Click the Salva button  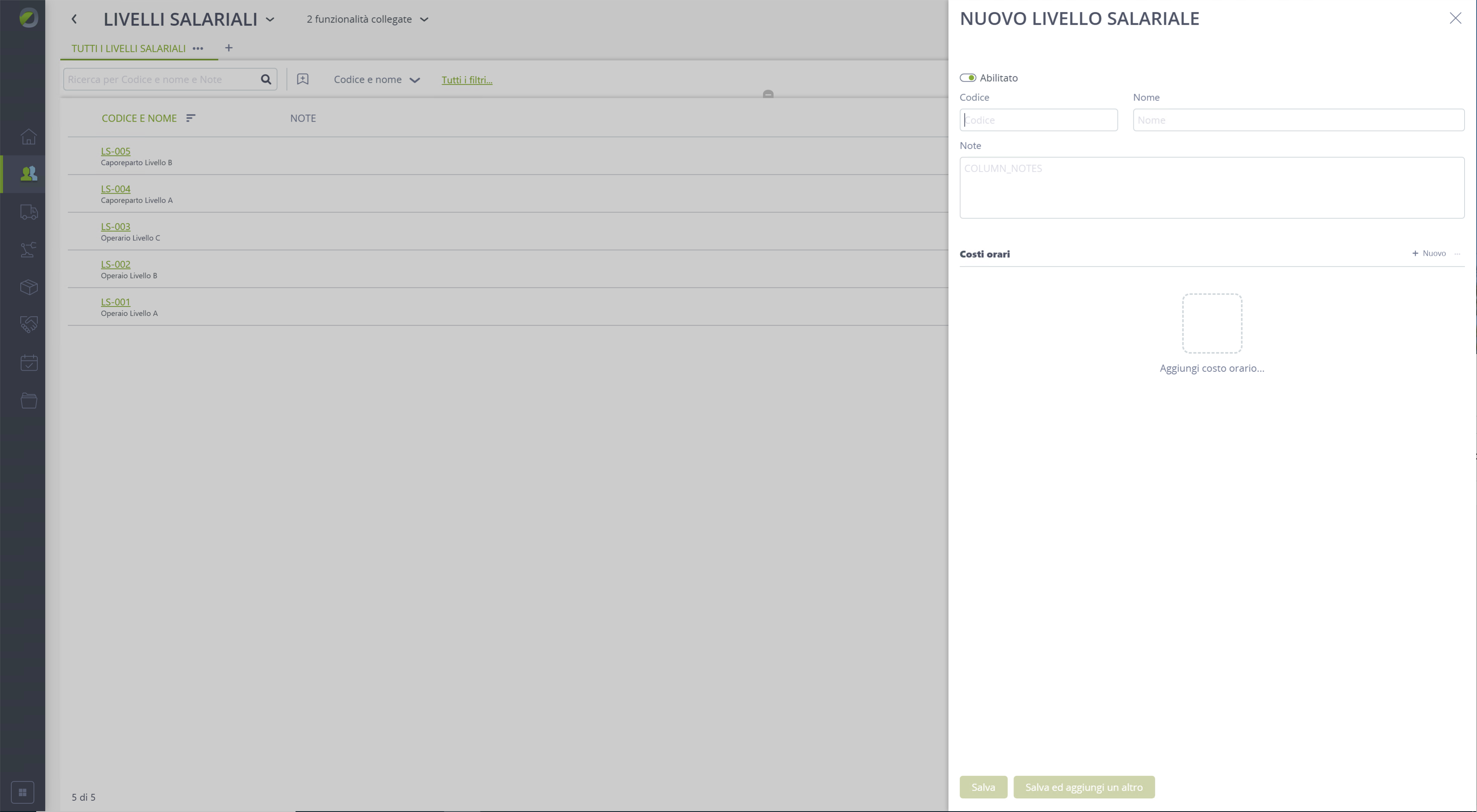983,787
